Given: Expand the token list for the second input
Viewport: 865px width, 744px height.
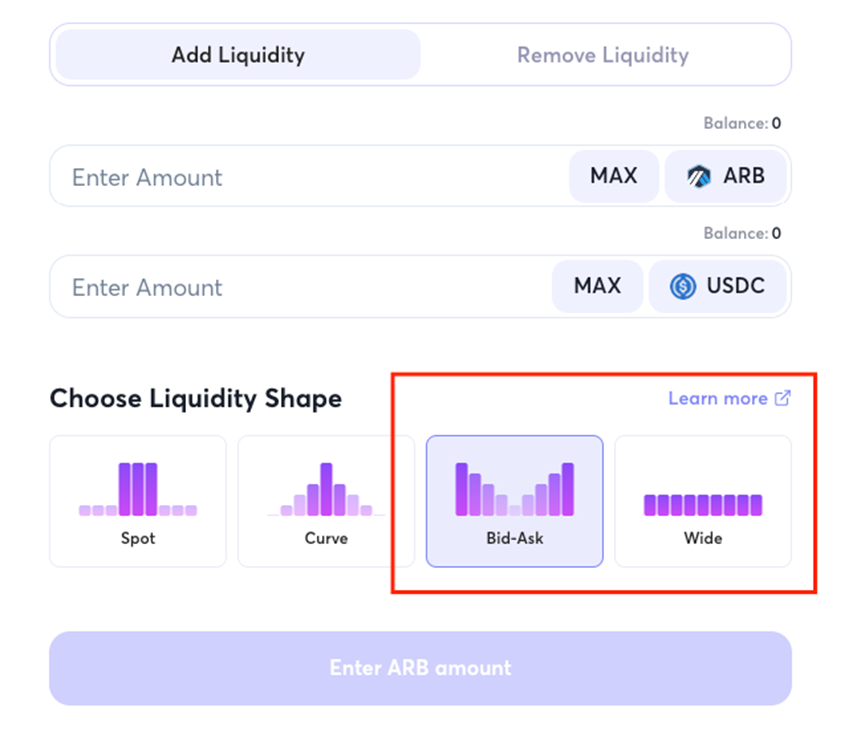Looking at the screenshot, I should [x=718, y=287].
